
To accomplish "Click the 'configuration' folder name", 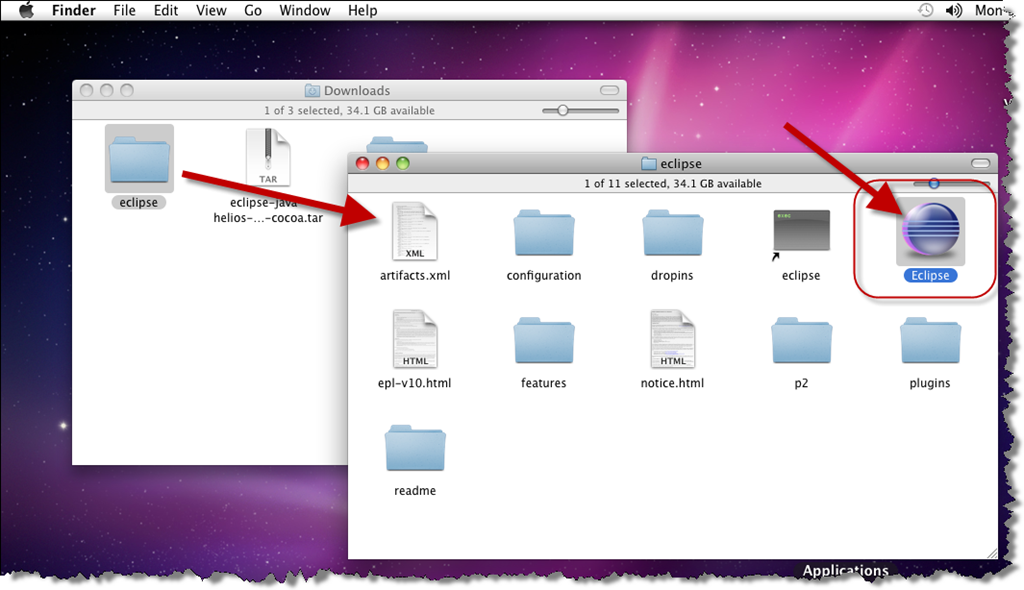I will pos(543,276).
